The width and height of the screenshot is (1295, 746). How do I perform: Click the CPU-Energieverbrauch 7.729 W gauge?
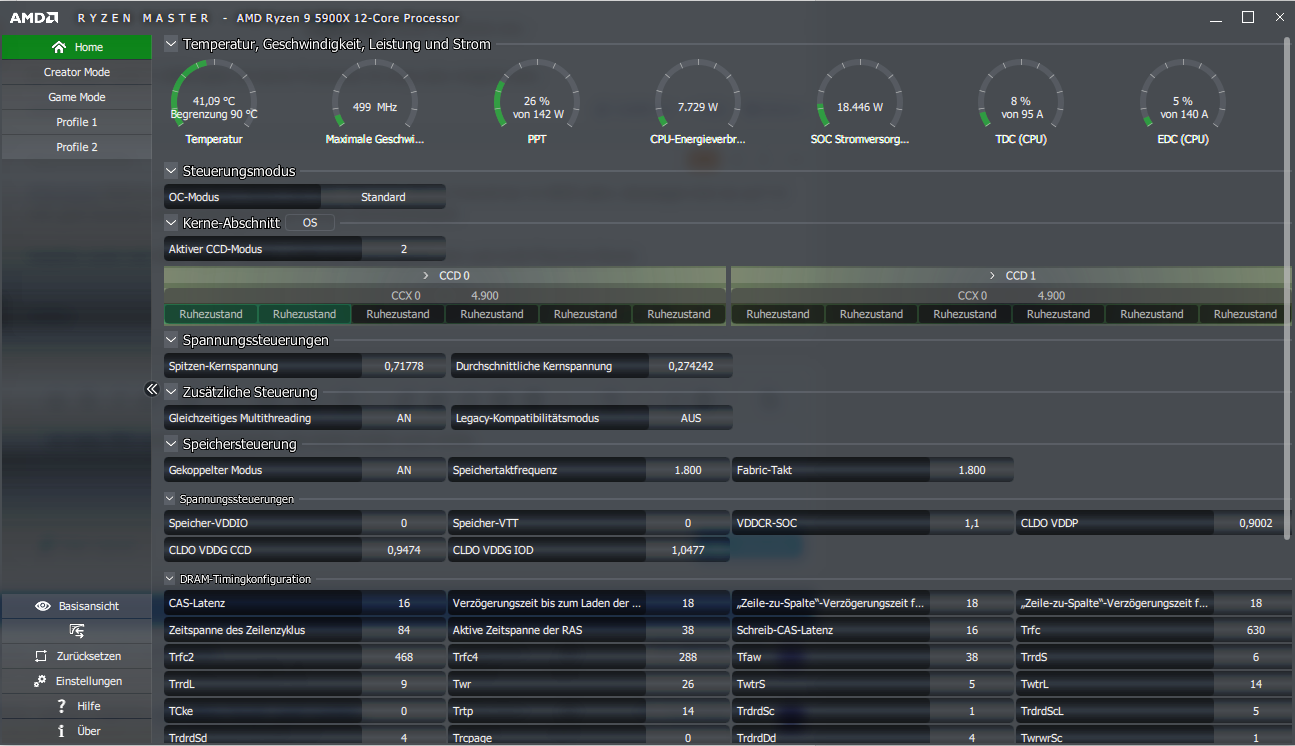(x=698, y=103)
